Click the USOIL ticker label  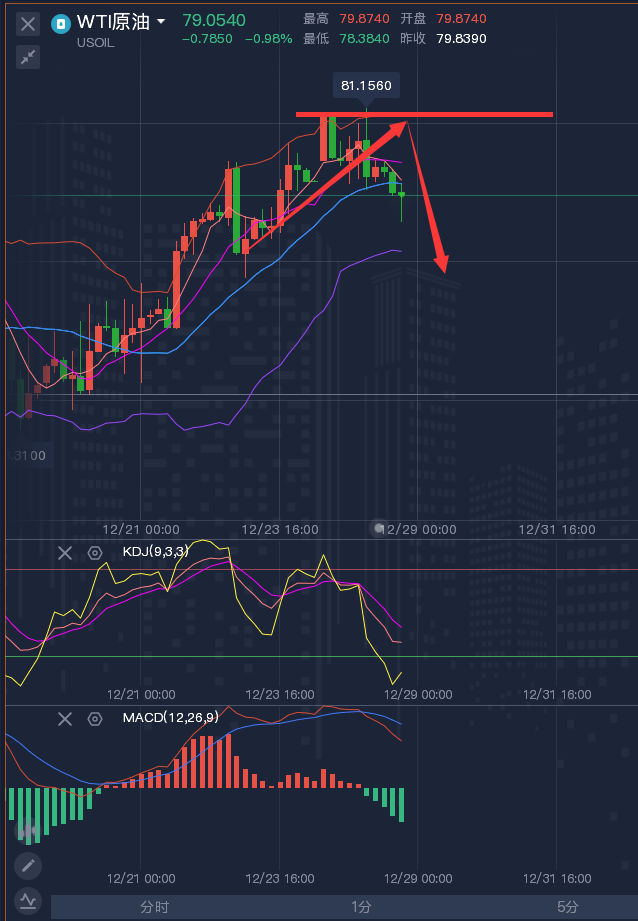click(x=95, y=43)
